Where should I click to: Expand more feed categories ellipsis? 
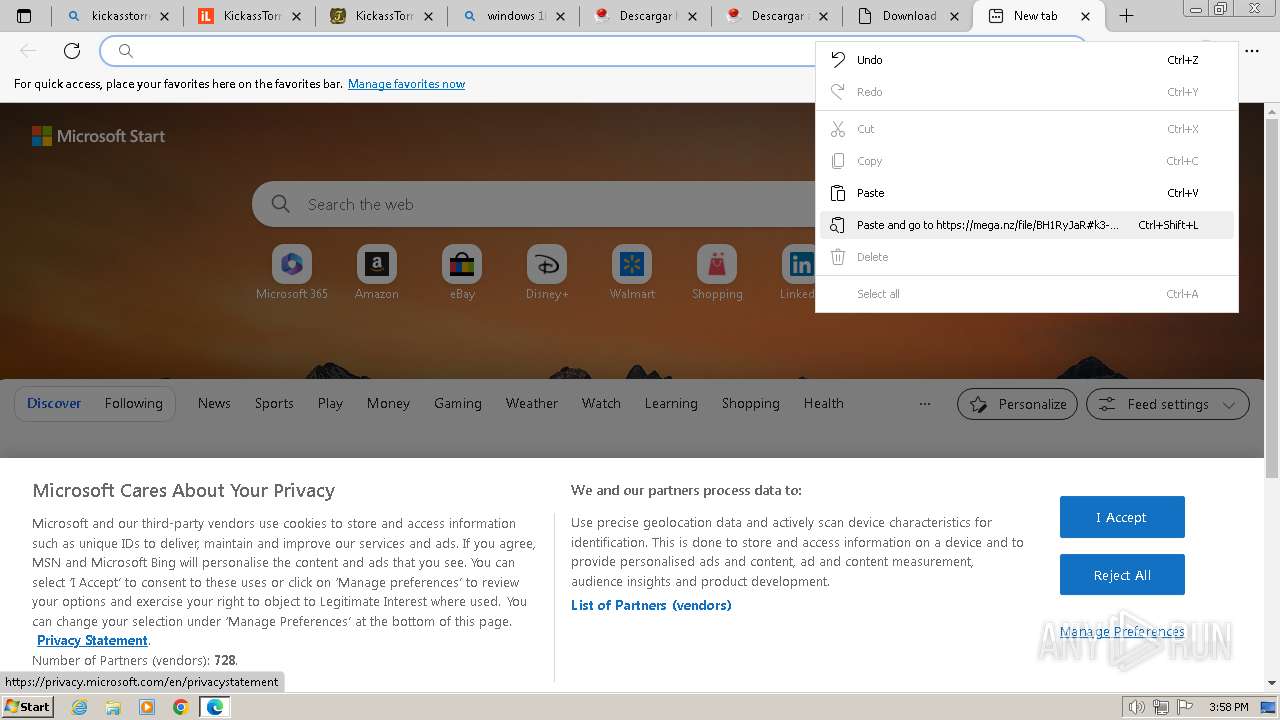[x=925, y=404]
